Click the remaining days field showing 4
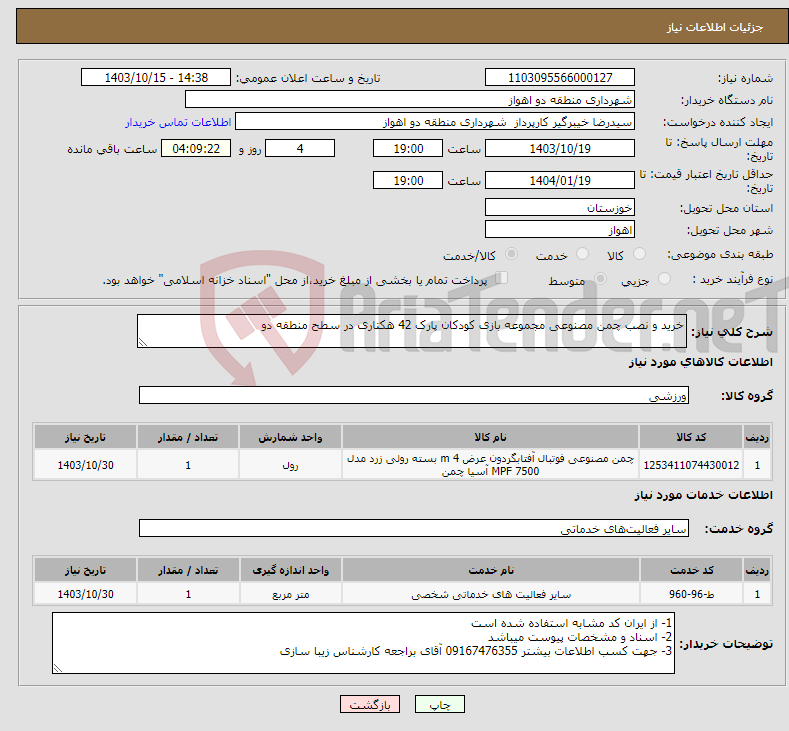This screenshot has height=731, width=789. pyautogui.click(x=300, y=148)
